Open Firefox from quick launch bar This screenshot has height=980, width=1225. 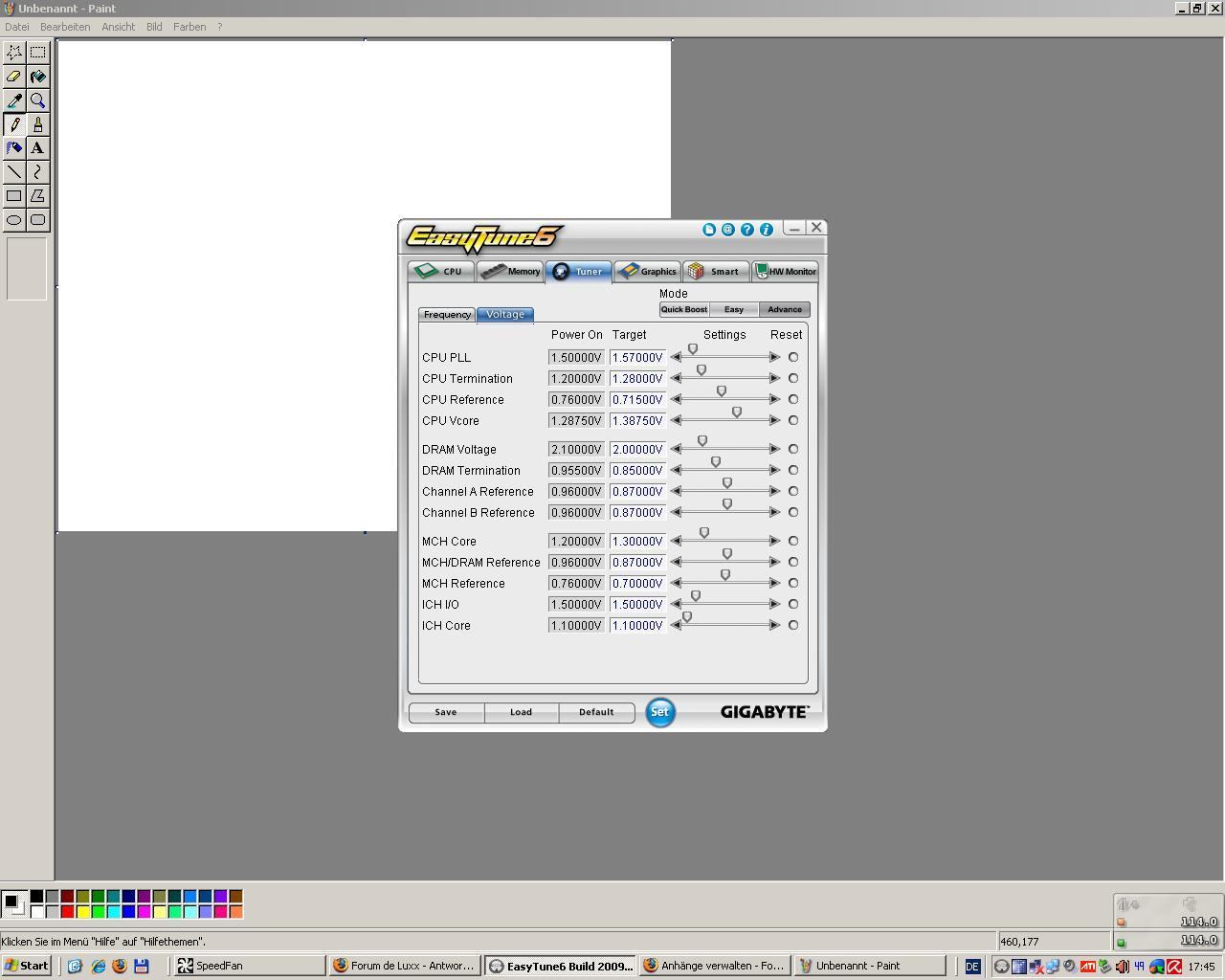(120, 966)
